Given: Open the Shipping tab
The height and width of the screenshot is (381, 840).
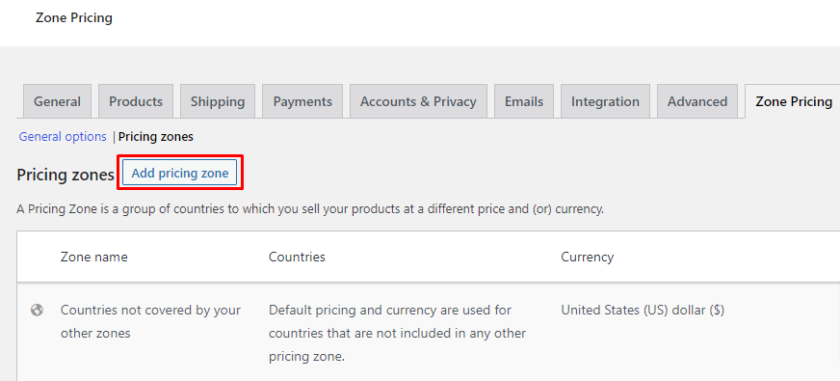Looking at the screenshot, I should pyautogui.click(x=218, y=101).
